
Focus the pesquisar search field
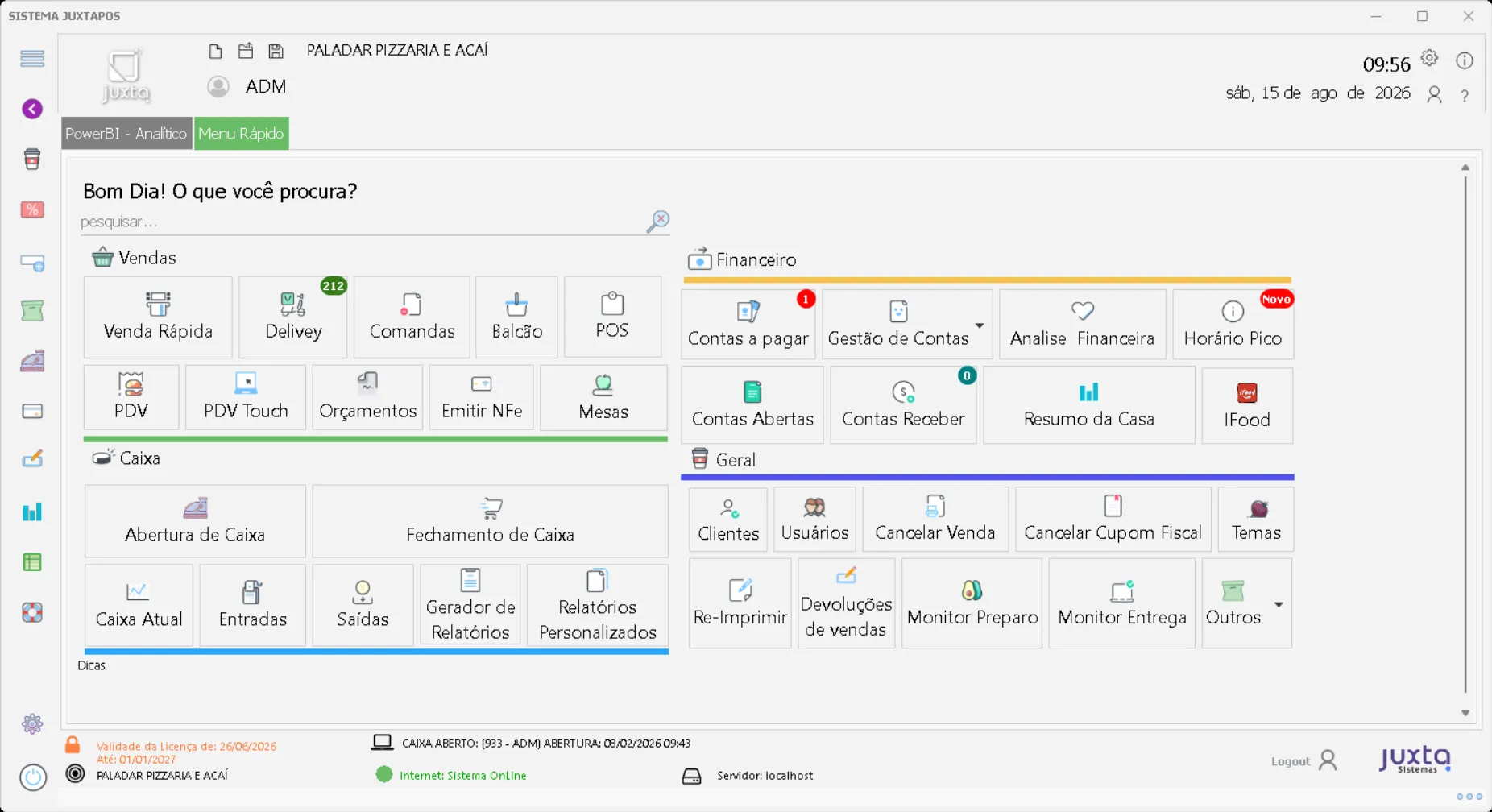(361, 222)
